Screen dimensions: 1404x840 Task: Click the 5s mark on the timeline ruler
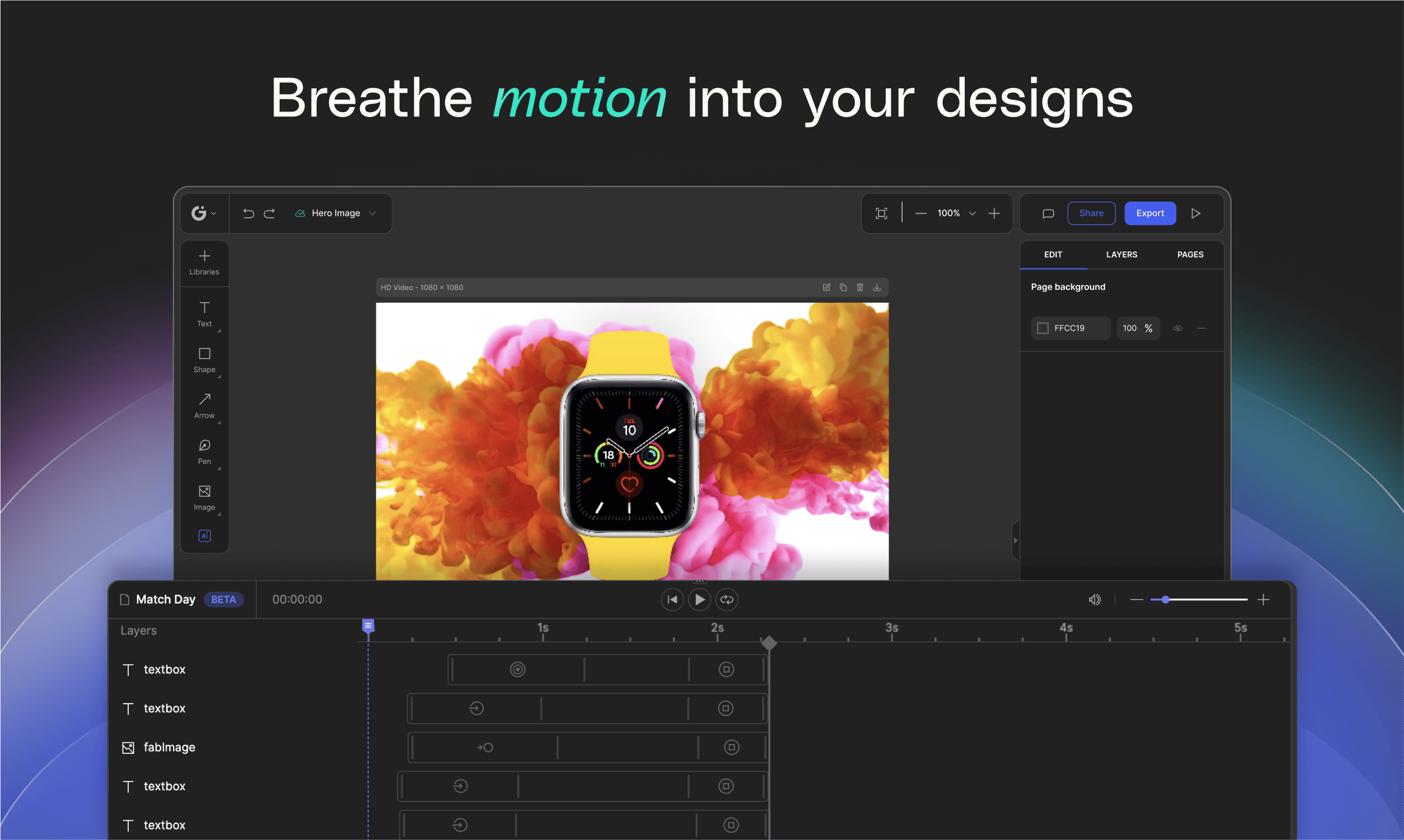(1240, 628)
